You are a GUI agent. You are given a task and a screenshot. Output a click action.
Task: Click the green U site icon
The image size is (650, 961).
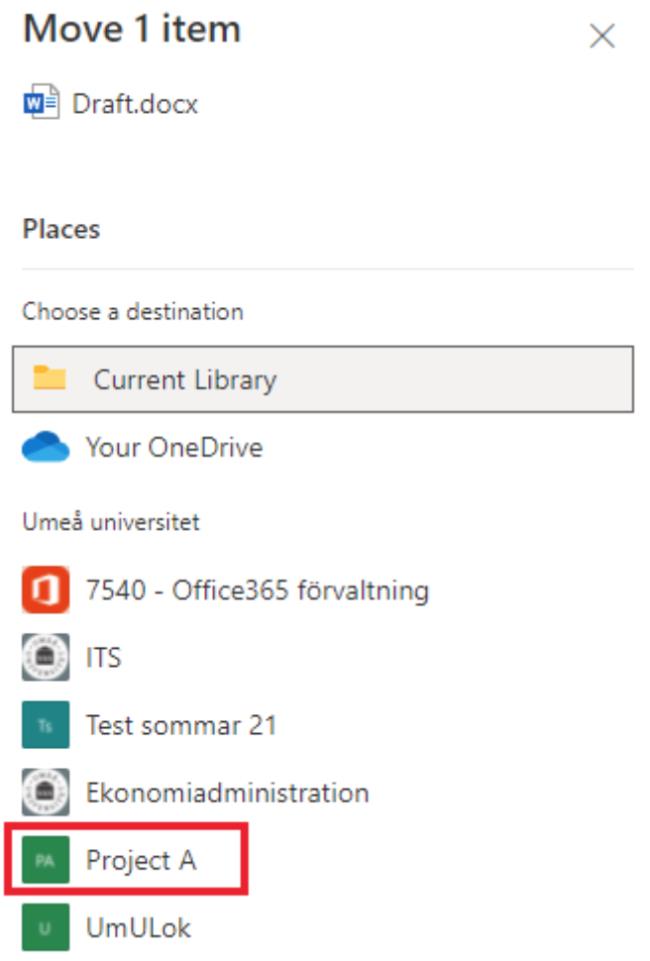45,927
